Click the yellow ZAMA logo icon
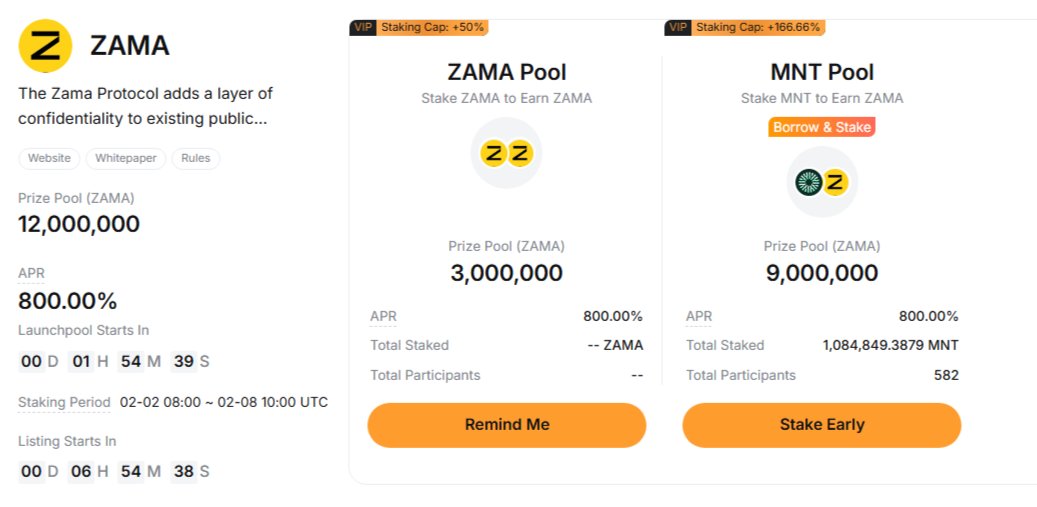 pos(45,45)
